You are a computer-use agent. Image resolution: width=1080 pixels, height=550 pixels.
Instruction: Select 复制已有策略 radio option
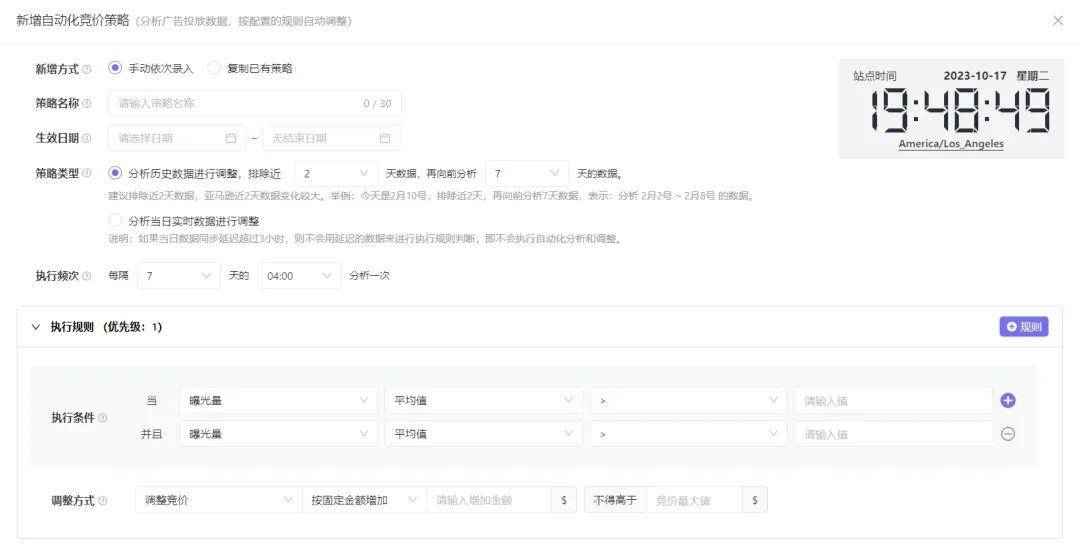(214, 68)
